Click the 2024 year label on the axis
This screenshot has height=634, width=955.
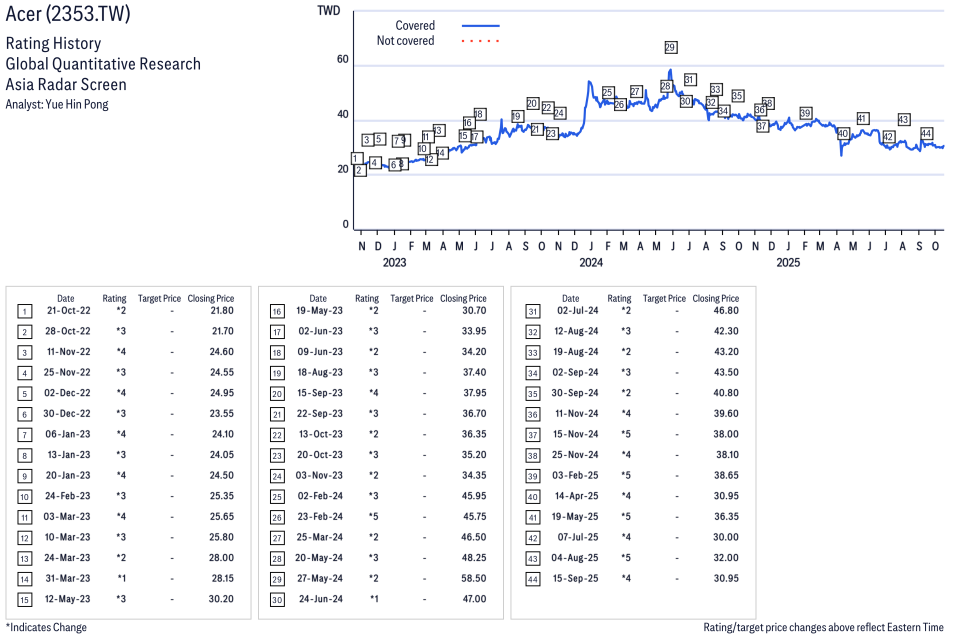(x=591, y=263)
